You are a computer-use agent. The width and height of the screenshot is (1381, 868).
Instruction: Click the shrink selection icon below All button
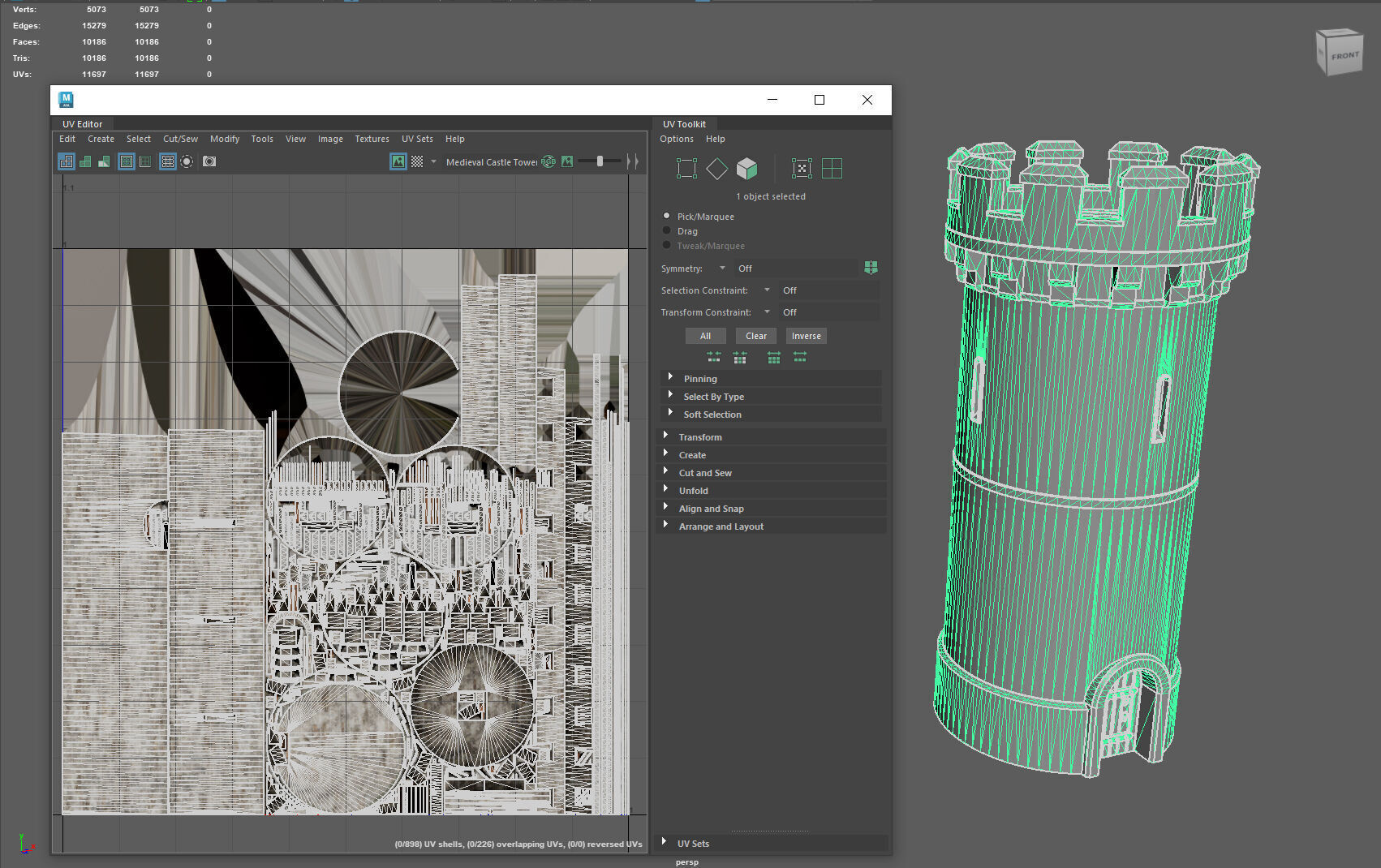pos(714,357)
